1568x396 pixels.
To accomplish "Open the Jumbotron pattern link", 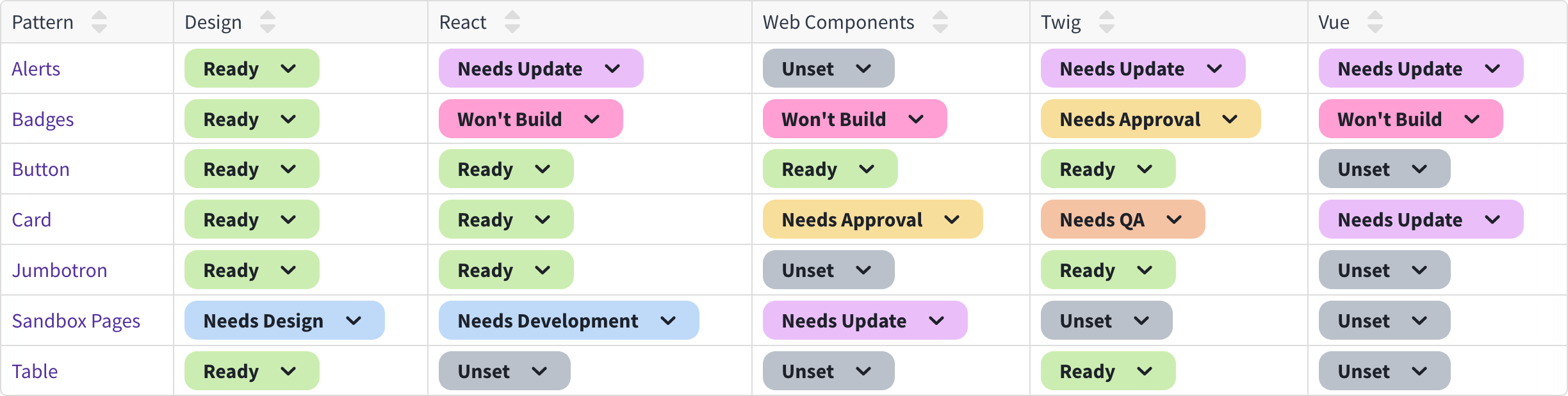I will click(x=60, y=269).
